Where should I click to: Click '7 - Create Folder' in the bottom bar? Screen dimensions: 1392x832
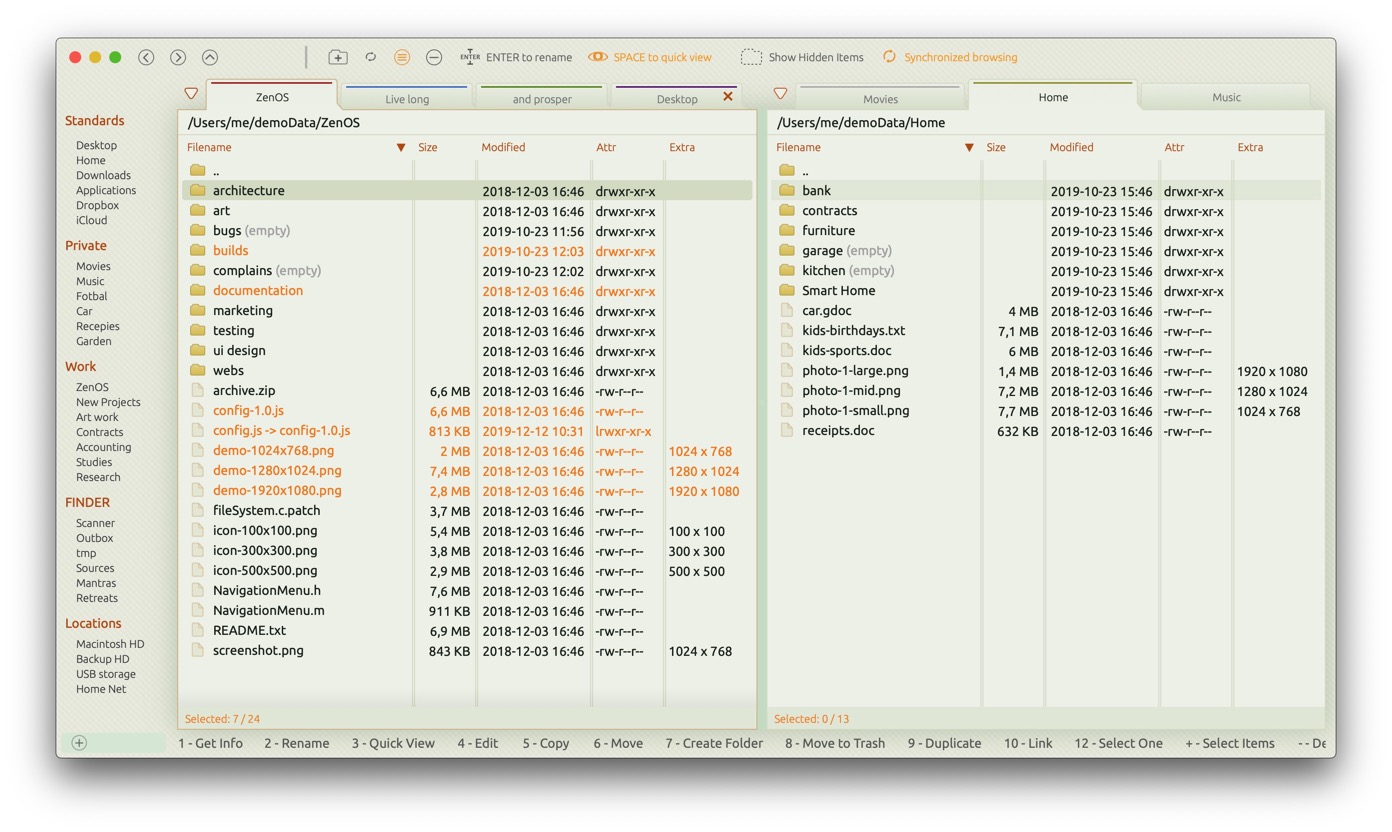714,744
